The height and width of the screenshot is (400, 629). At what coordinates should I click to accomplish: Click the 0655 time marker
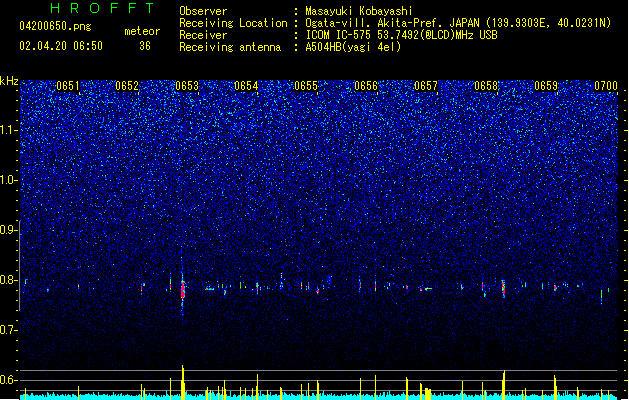click(306, 86)
